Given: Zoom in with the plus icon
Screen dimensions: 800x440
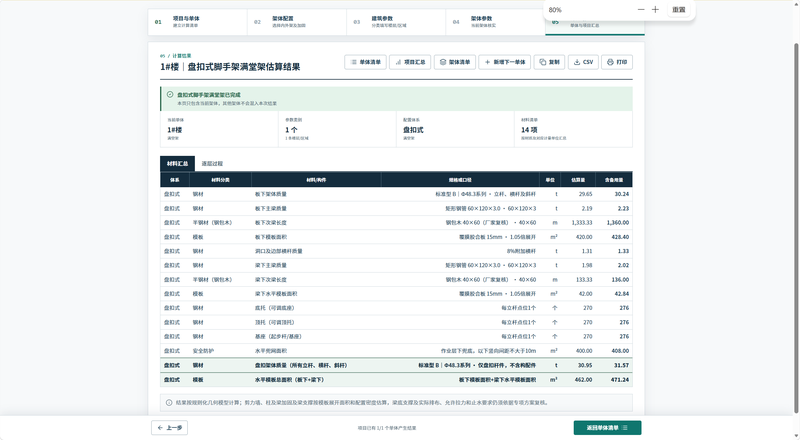Looking at the screenshot, I should point(656,10).
